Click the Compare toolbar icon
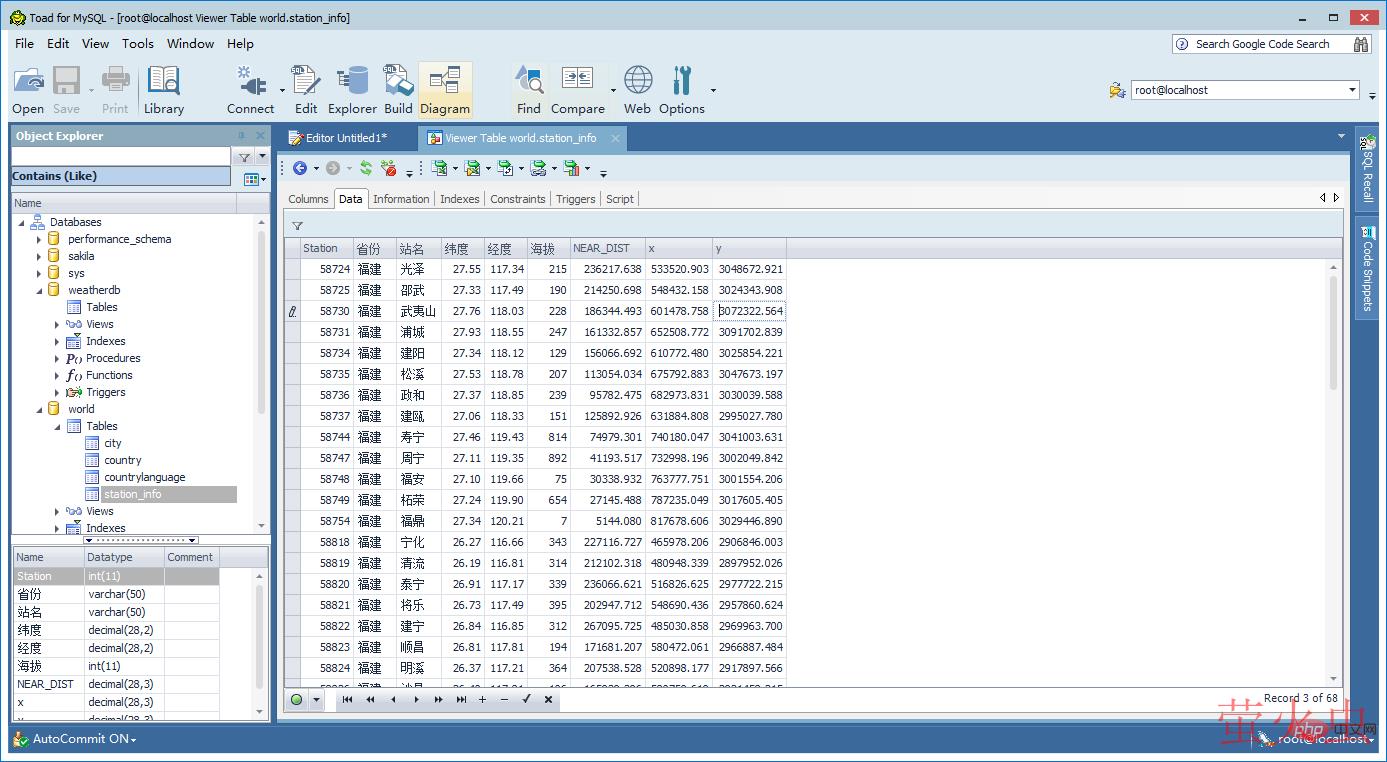This screenshot has height=762, width=1387. (577, 90)
